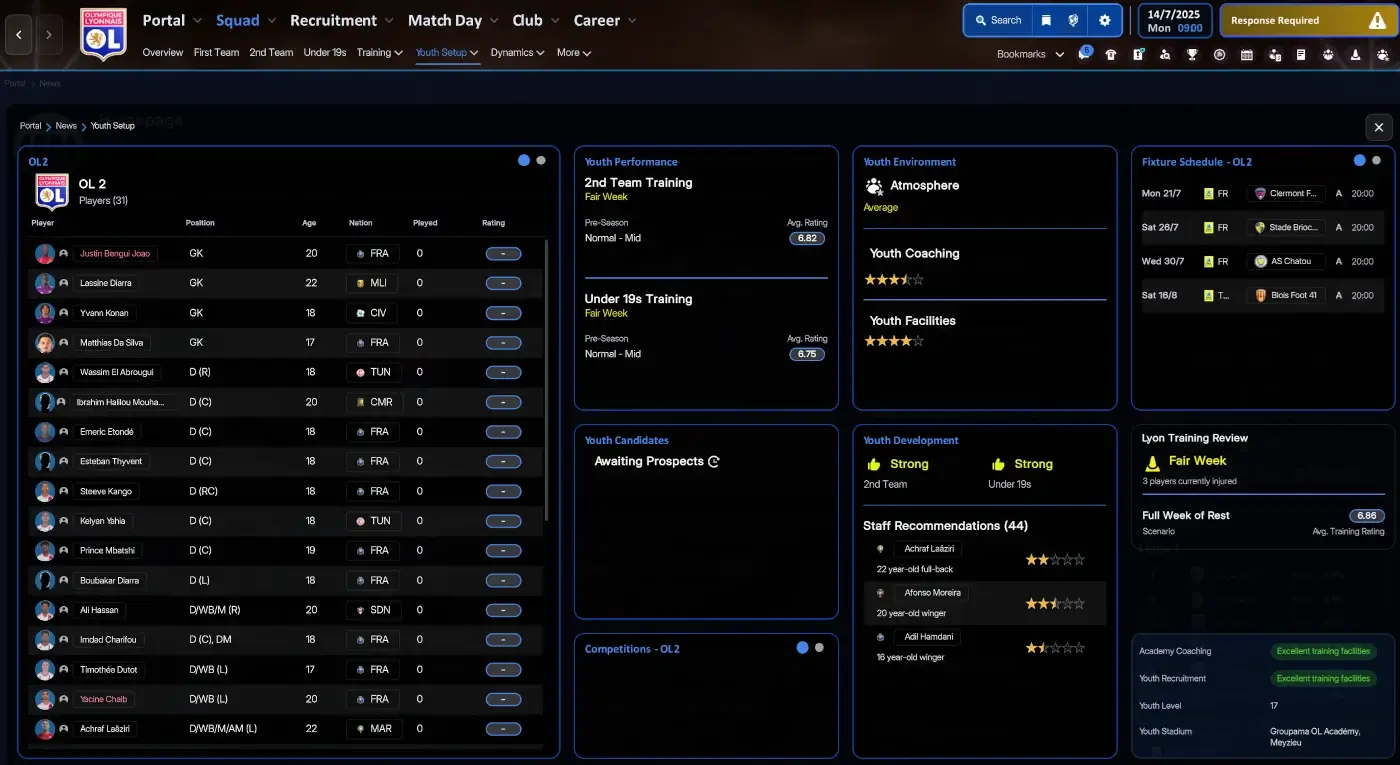Click the 6.86 training rating pill
The width and height of the screenshot is (1400, 765).
point(1366,516)
